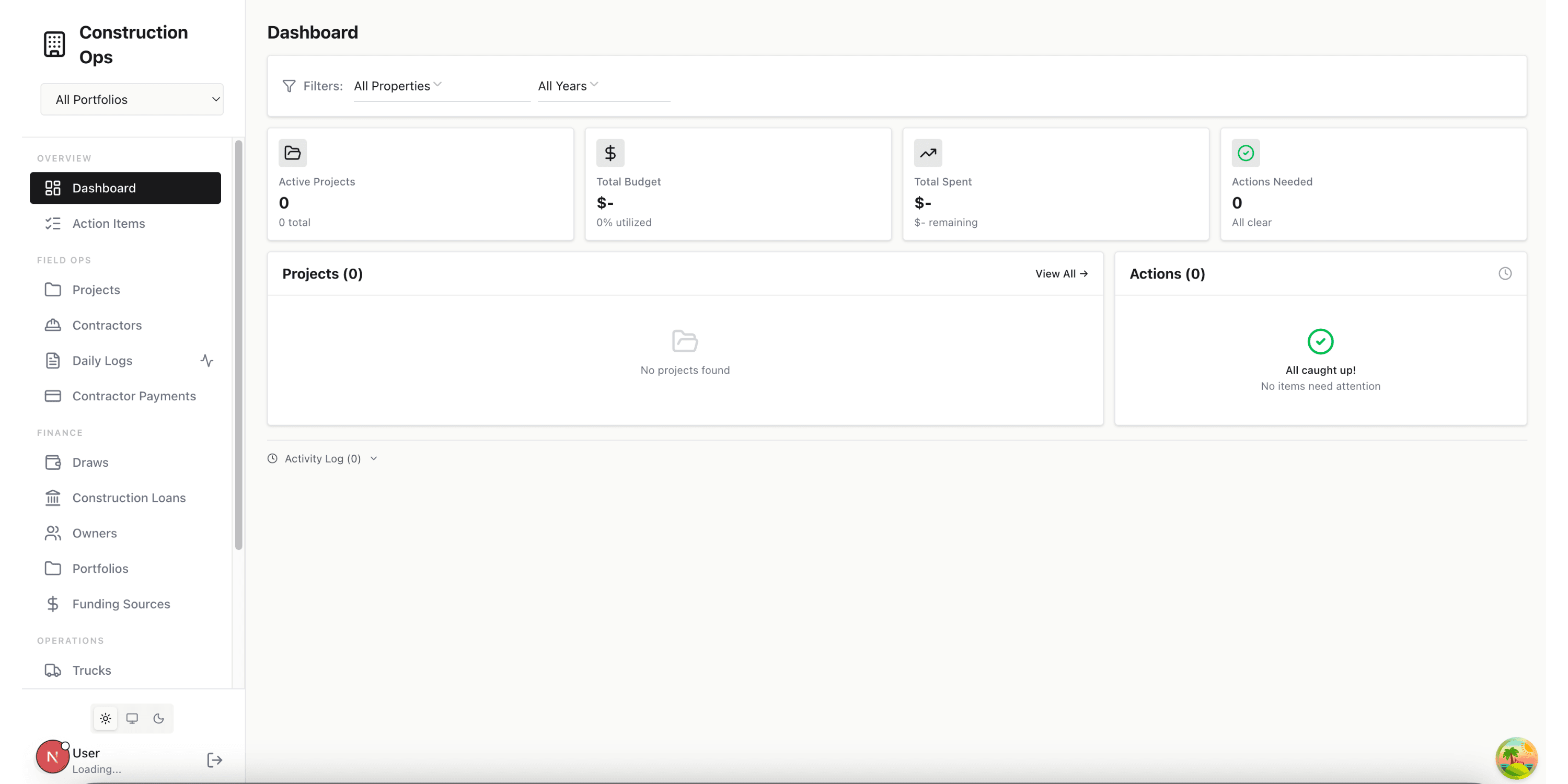Click the View All projects link
This screenshot has height=784, width=1568.
point(1062,274)
